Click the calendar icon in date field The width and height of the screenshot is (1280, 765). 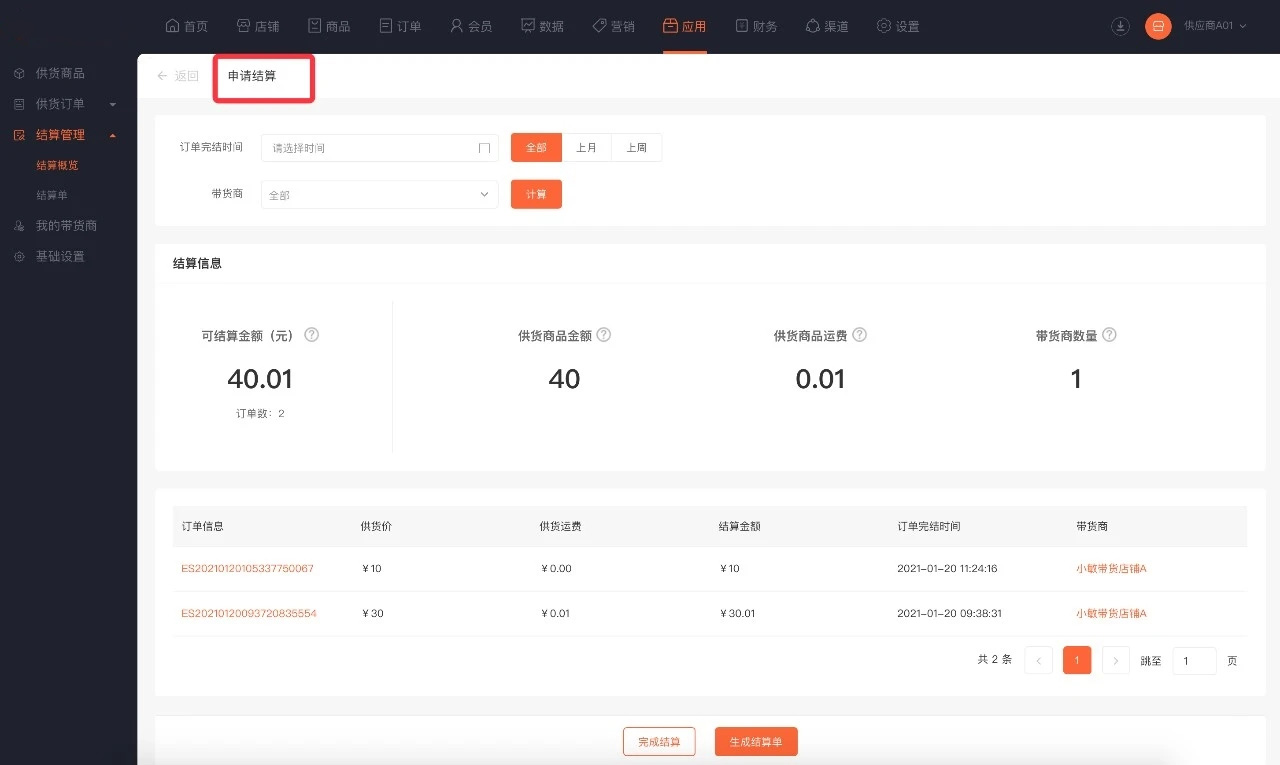click(484, 148)
